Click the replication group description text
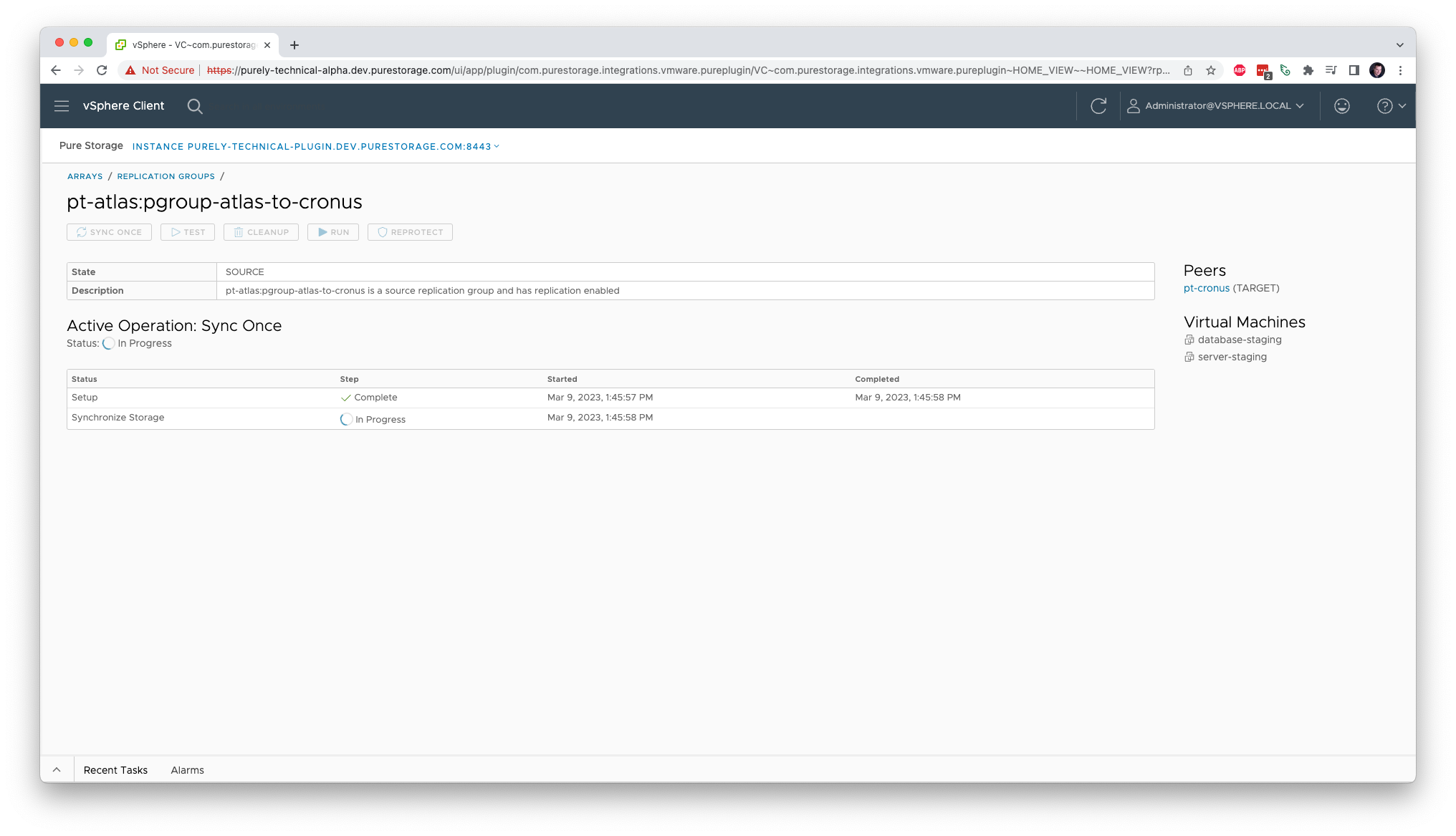Screen dimensions: 1456x836 423,291
